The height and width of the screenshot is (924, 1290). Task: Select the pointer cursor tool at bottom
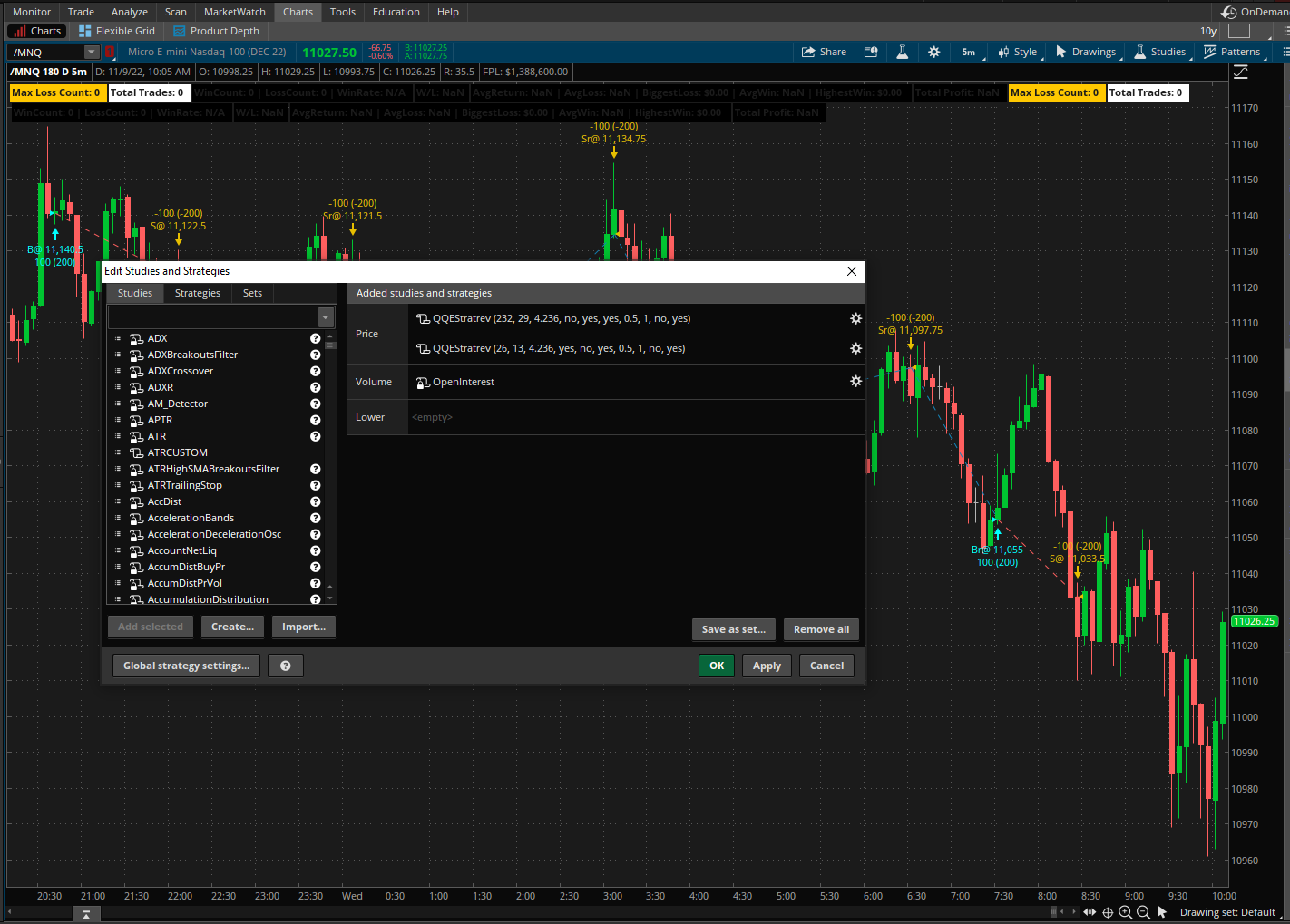1162,912
